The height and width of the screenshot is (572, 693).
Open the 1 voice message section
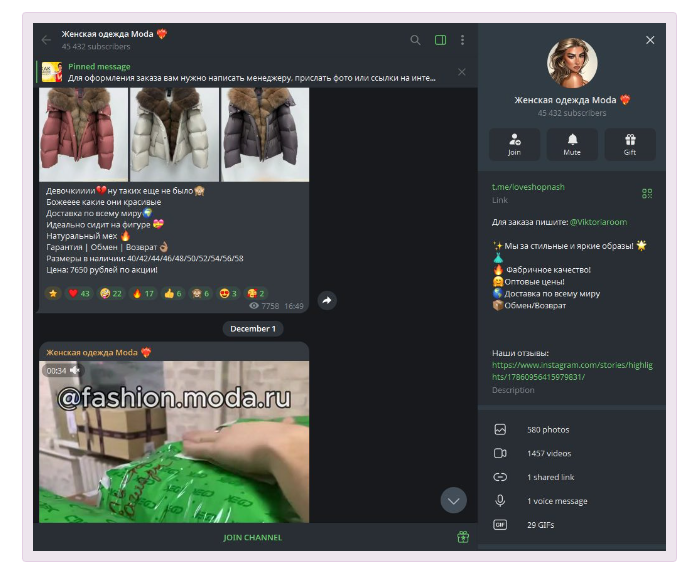tap(572, 501)
